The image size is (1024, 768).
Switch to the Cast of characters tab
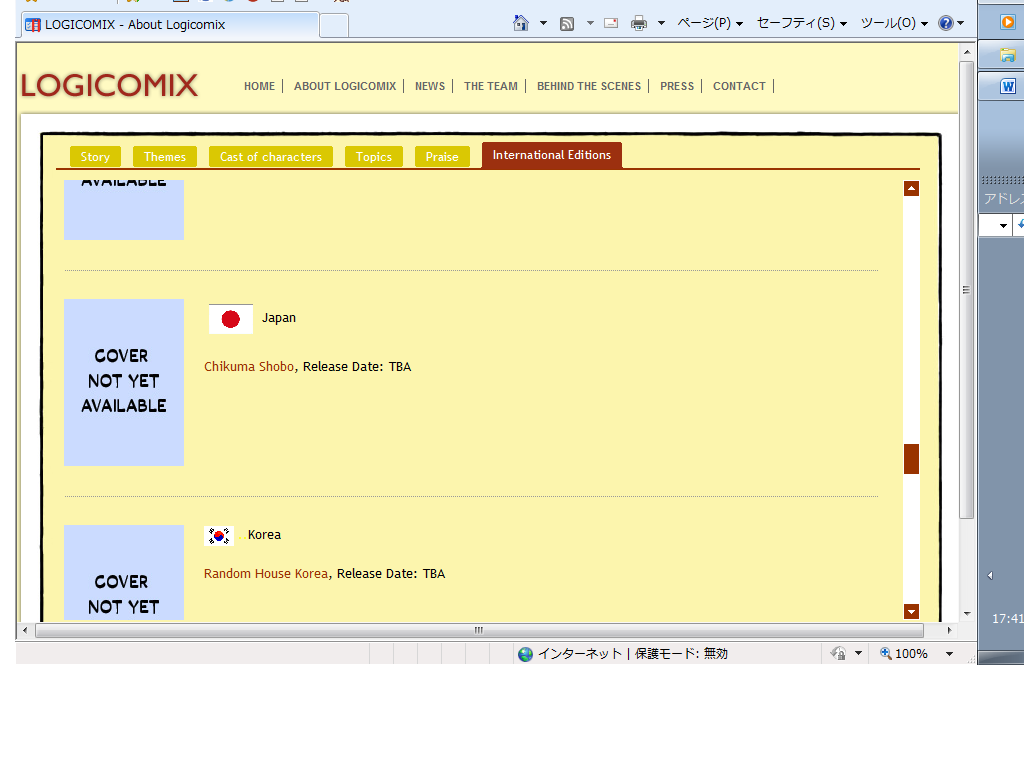[271, 157]
